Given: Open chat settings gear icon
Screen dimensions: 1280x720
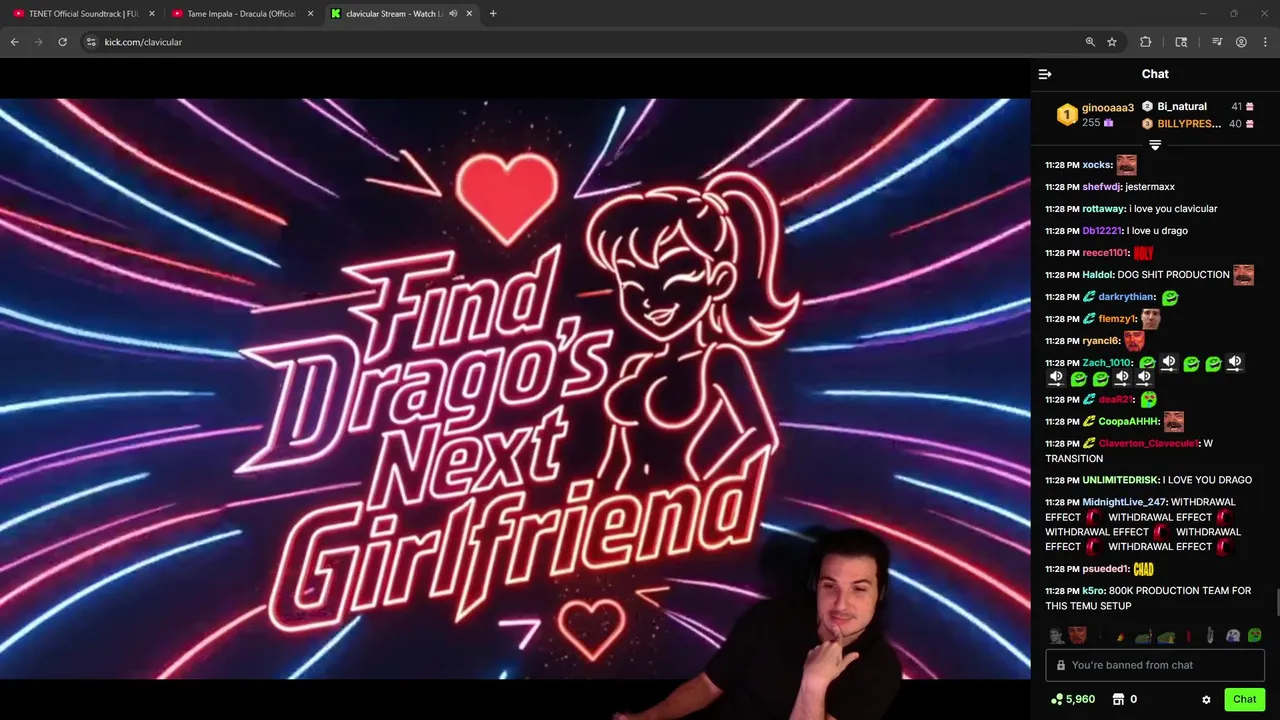Looking at the screenshot, I should [x=1206, y=700].
